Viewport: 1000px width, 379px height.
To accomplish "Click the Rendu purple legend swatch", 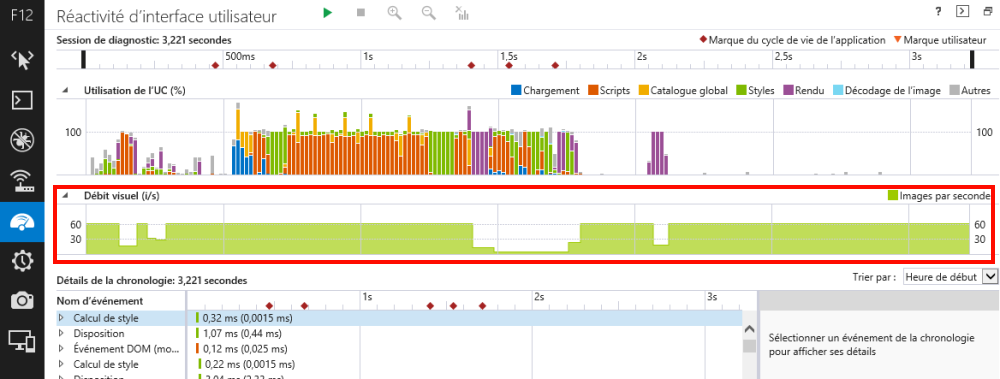I will 788,91.
